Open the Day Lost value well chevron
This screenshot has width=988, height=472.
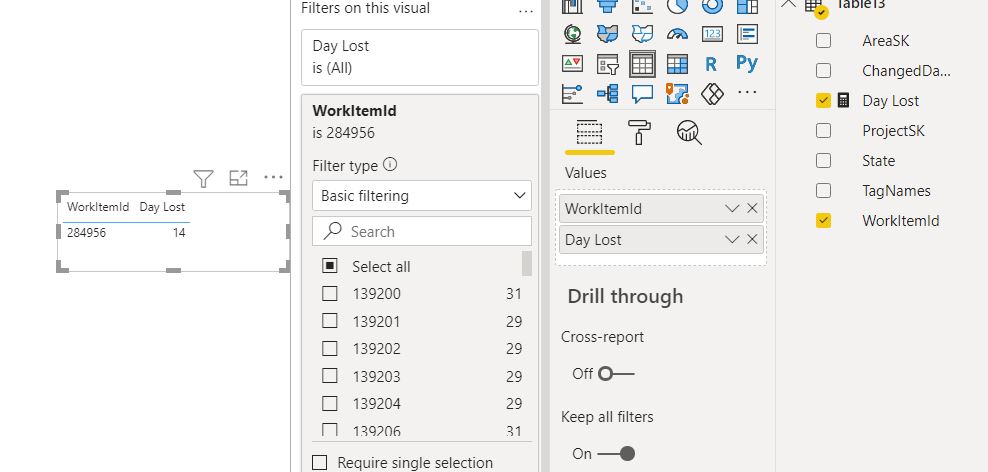pyautogui.click(x=732, y=239)
